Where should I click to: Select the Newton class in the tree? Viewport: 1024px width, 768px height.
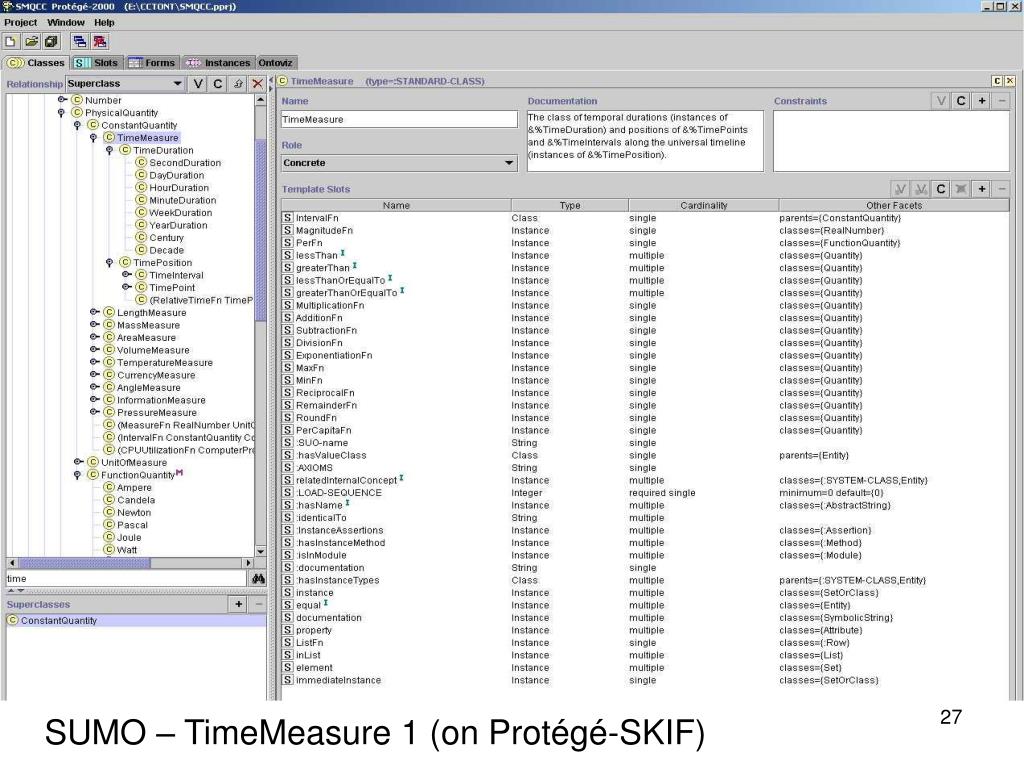134,513
